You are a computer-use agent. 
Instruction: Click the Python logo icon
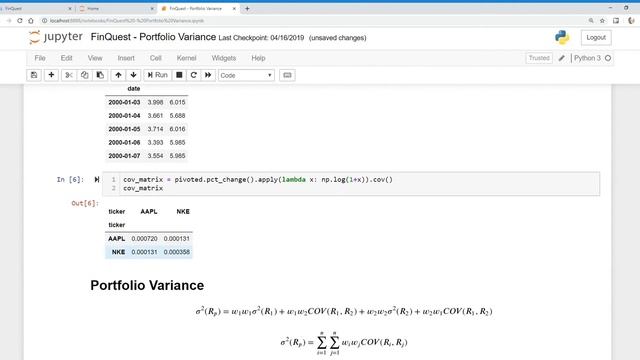[562, 38]
